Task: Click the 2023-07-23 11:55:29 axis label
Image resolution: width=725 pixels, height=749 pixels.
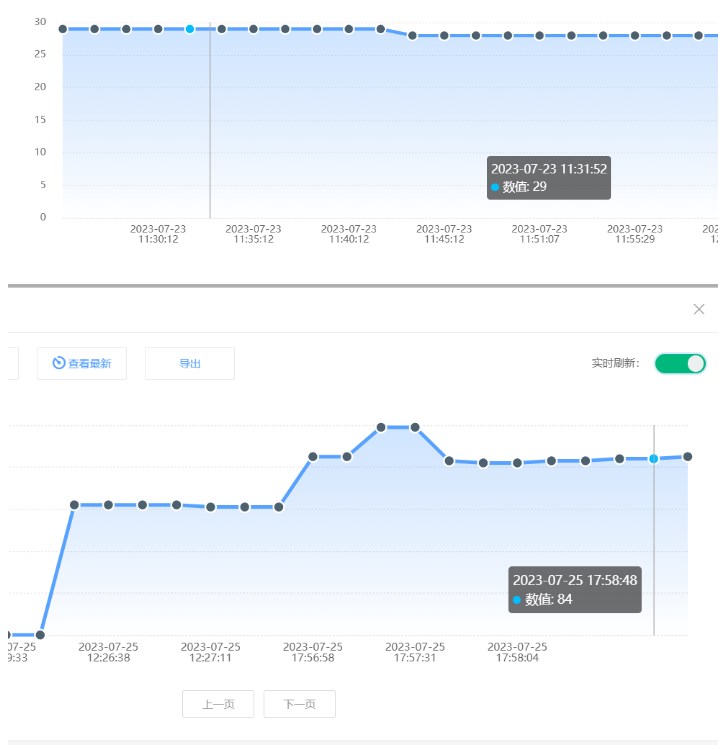Action: pos(635,234)
